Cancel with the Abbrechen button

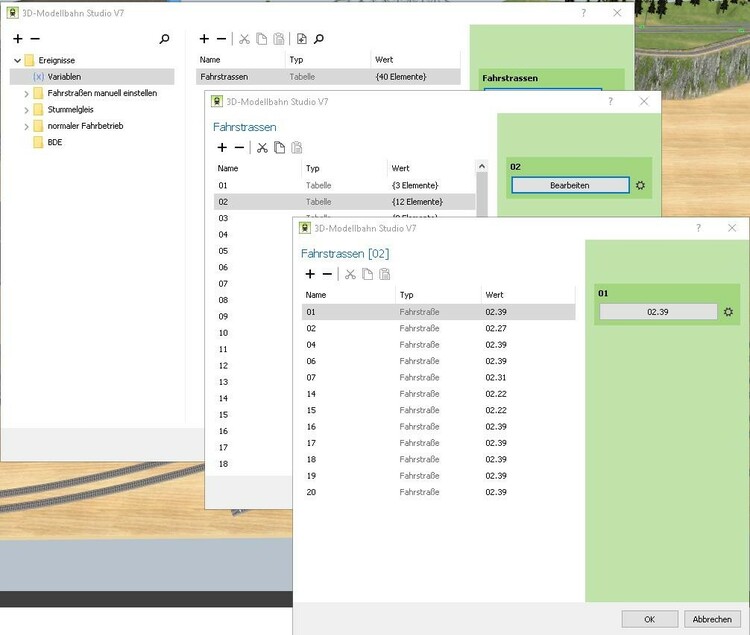(x=712, y=619)
